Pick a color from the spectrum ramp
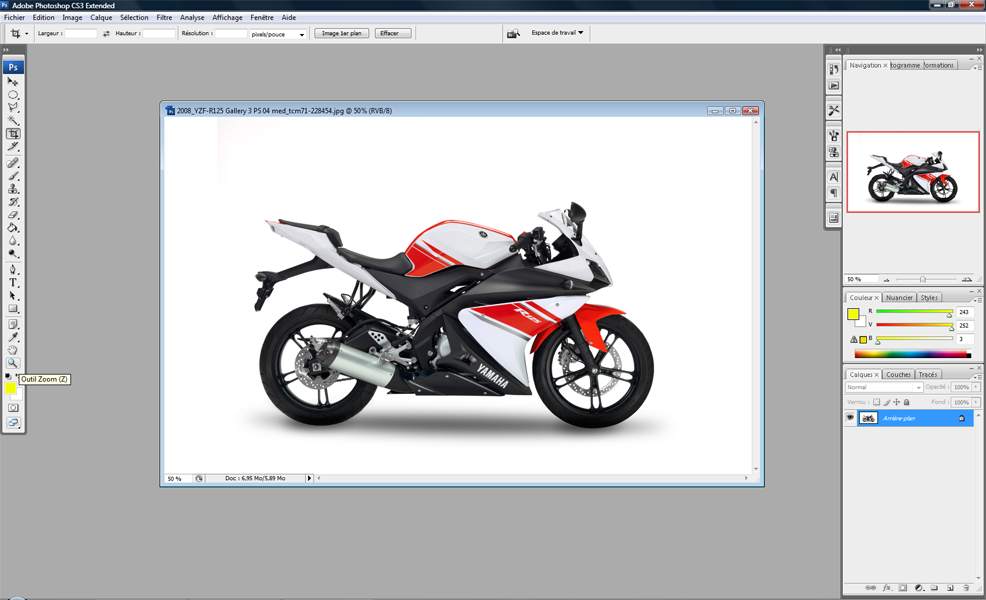Screen dimensions: 986x600 coord(912,355)
